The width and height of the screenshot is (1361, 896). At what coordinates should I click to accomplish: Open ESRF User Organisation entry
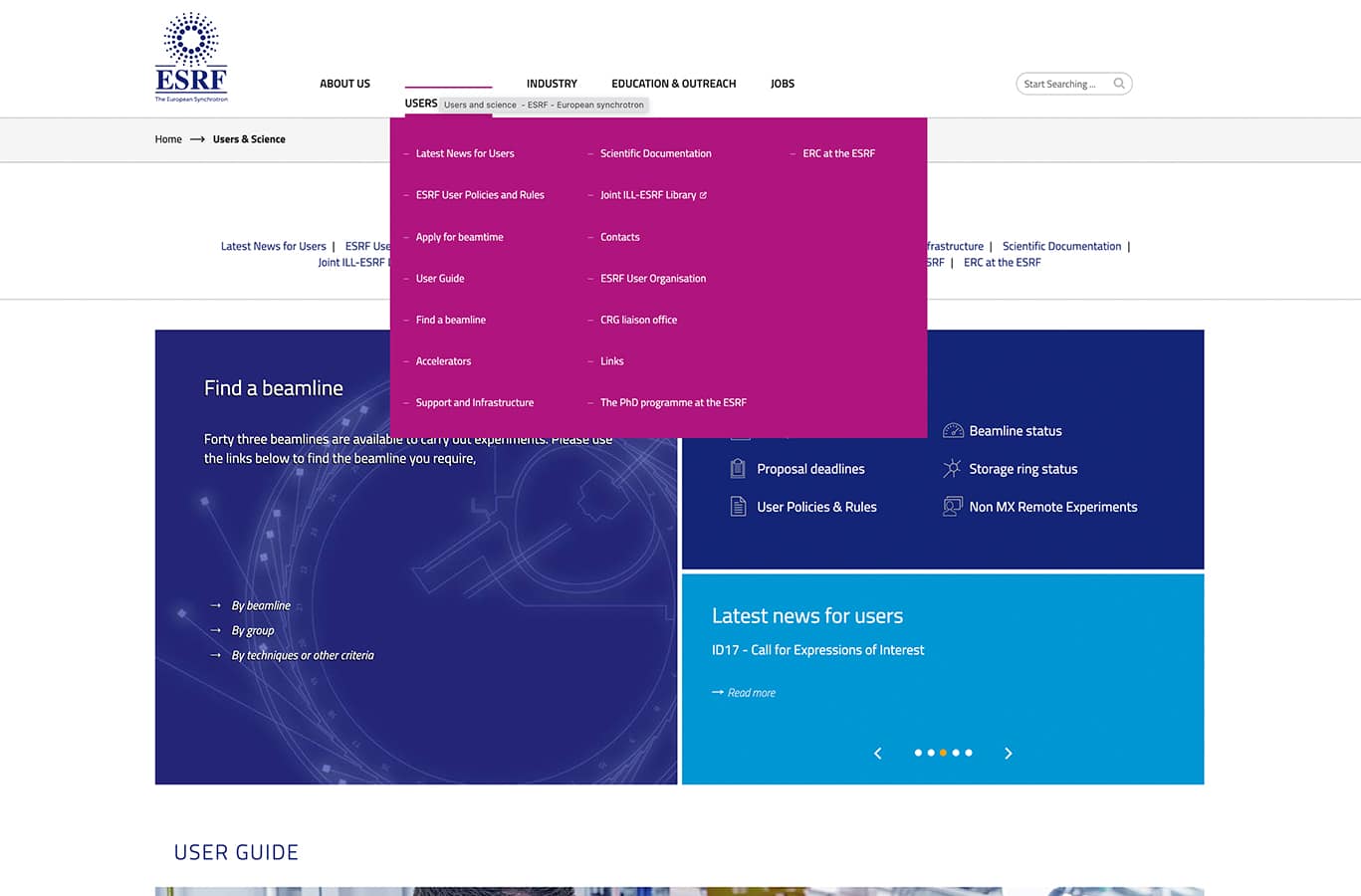[653, 279]
